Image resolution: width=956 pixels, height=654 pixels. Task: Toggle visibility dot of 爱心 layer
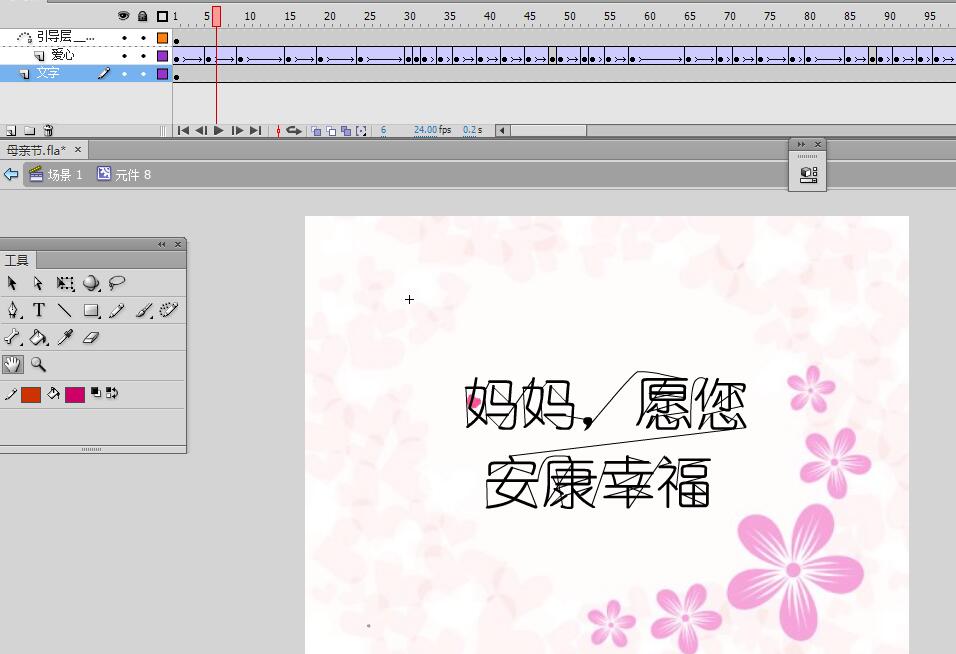point(125,56)
